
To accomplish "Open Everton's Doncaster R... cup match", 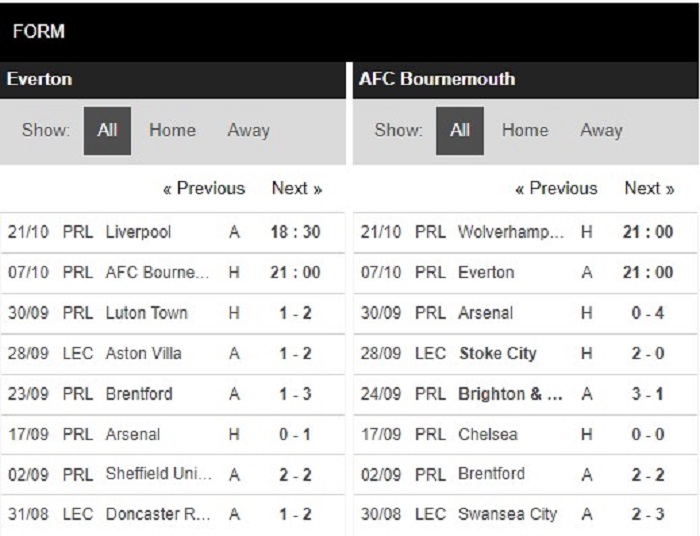I will pyautogui.click(x=172, y=515).
